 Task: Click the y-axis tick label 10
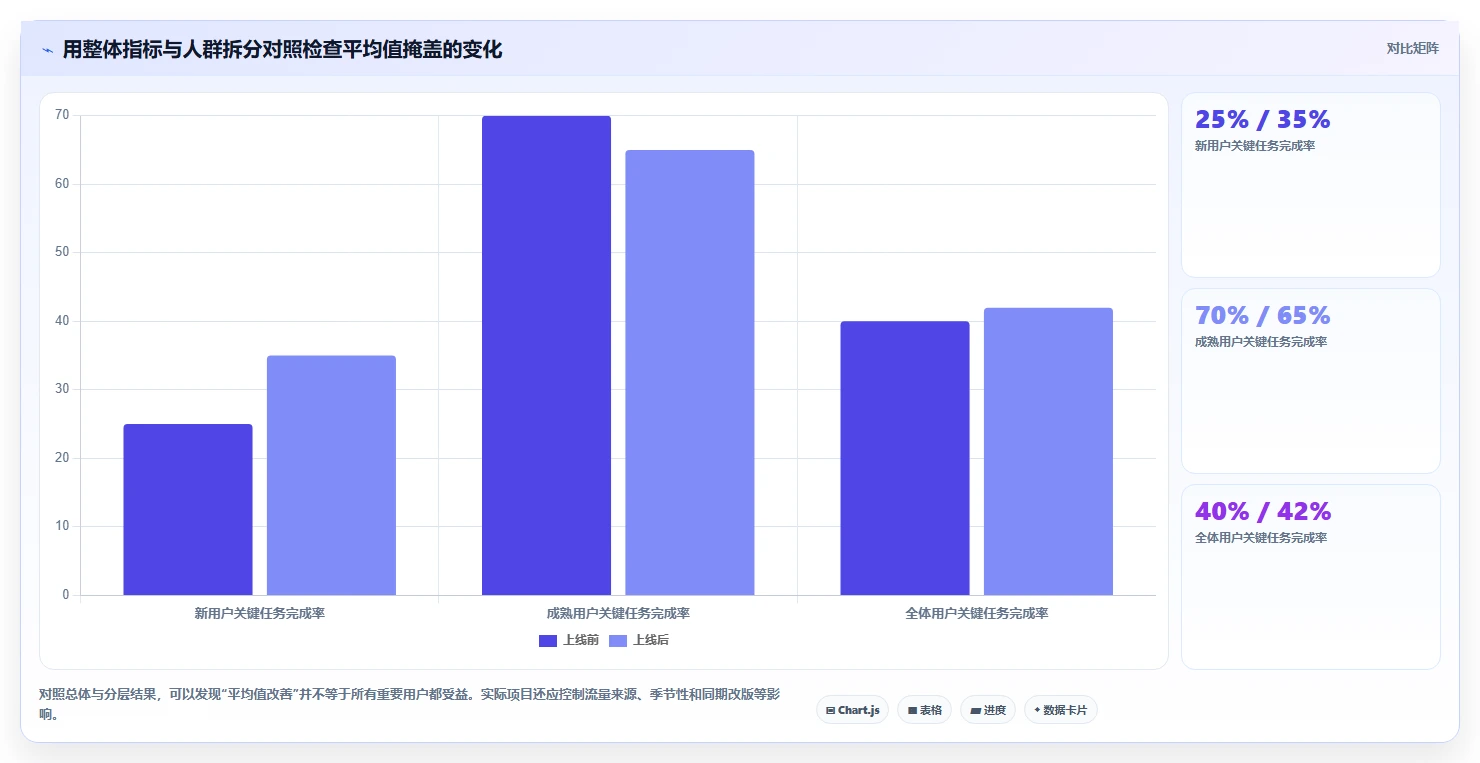[62, 526]
